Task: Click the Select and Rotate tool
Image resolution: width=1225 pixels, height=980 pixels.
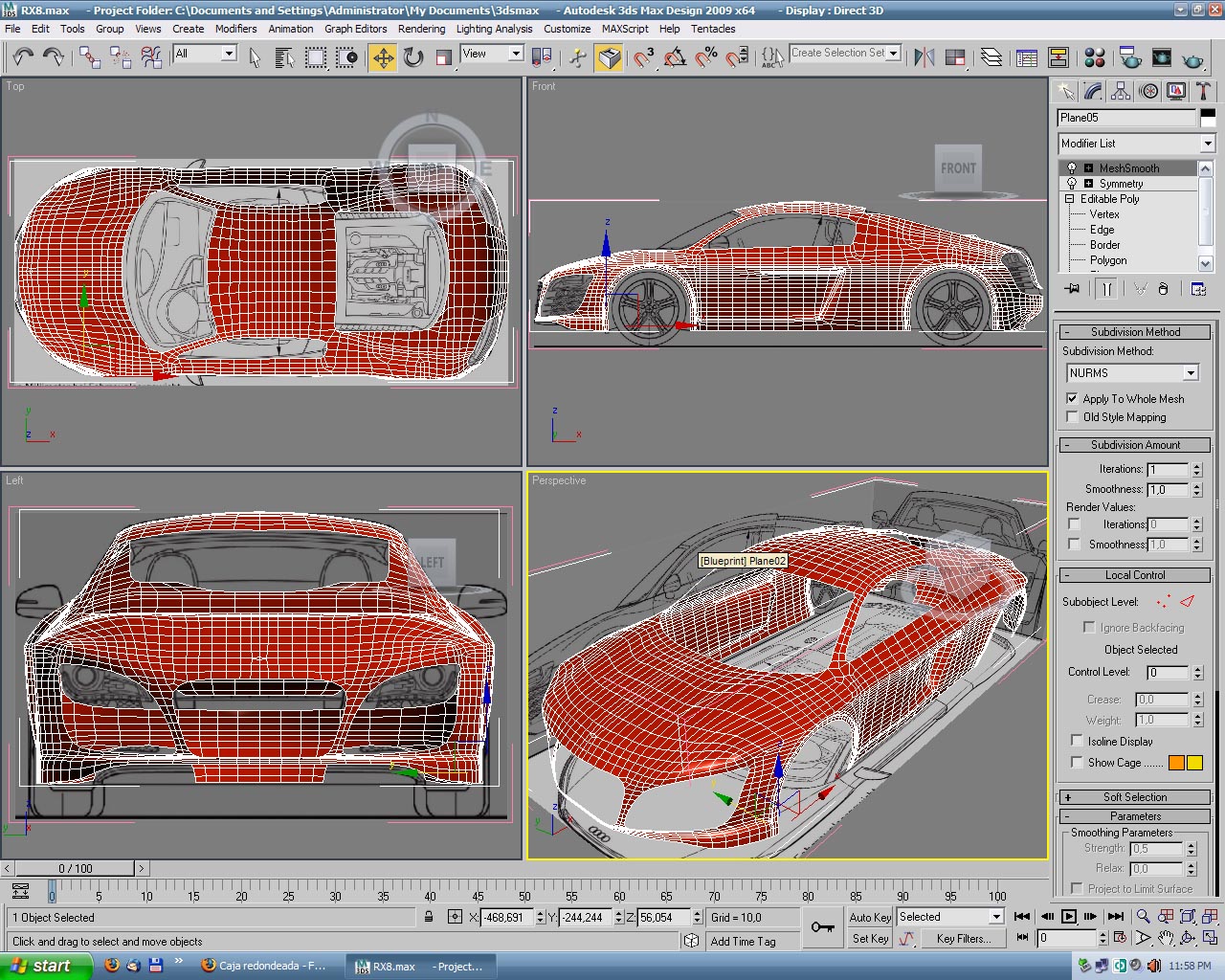Action: [413, 58]
